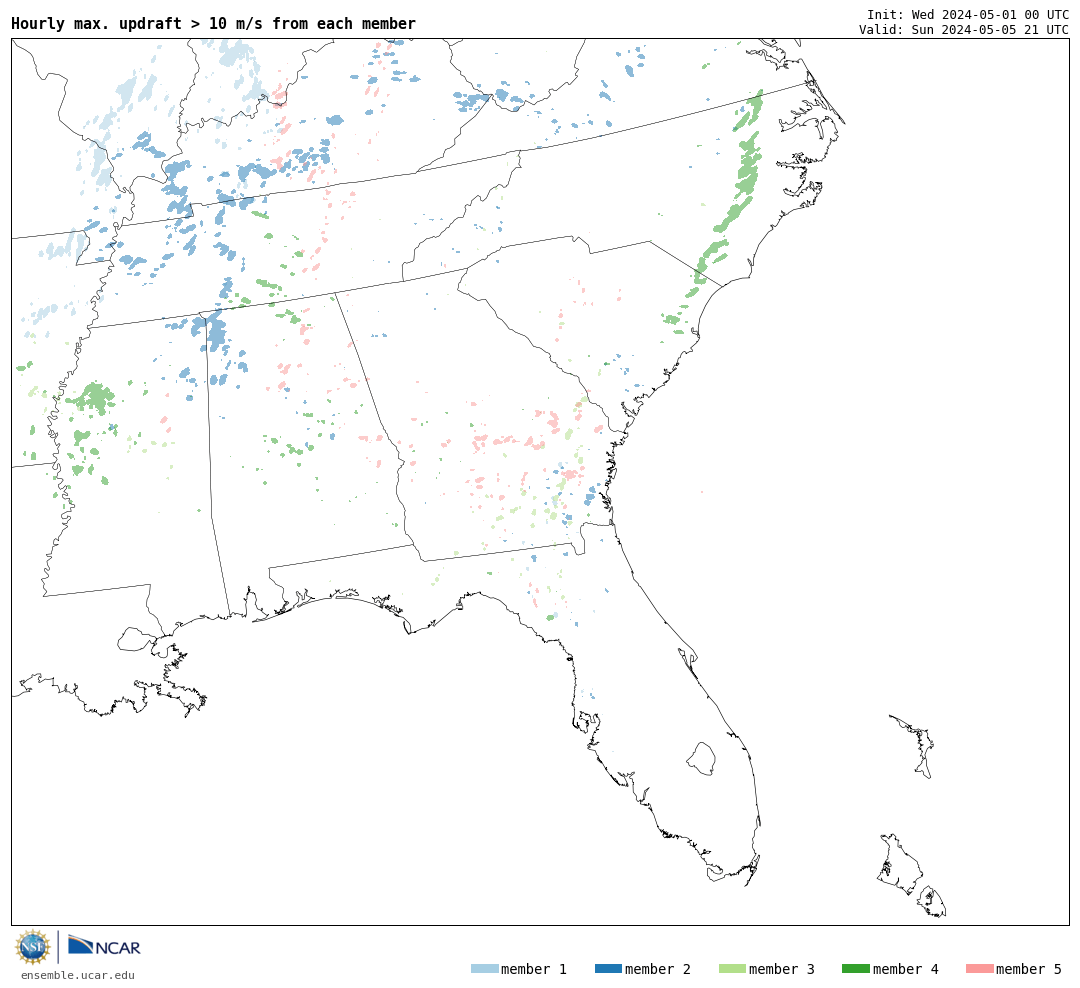Click the Init date text line
Viewport: 1080px width, 988px height.
tap(968, 14)
